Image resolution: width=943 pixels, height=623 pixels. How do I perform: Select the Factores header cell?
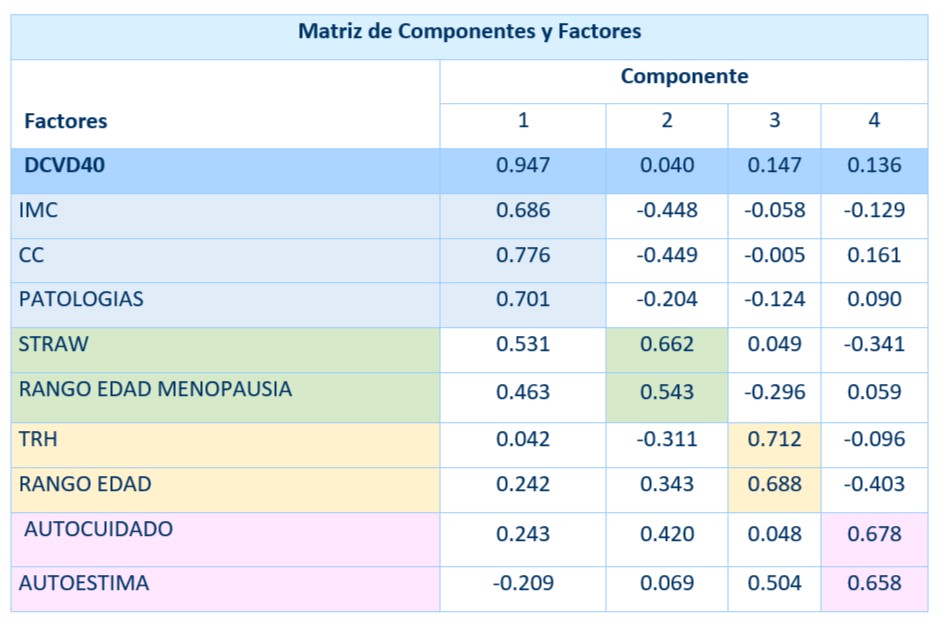click(66, 121)
